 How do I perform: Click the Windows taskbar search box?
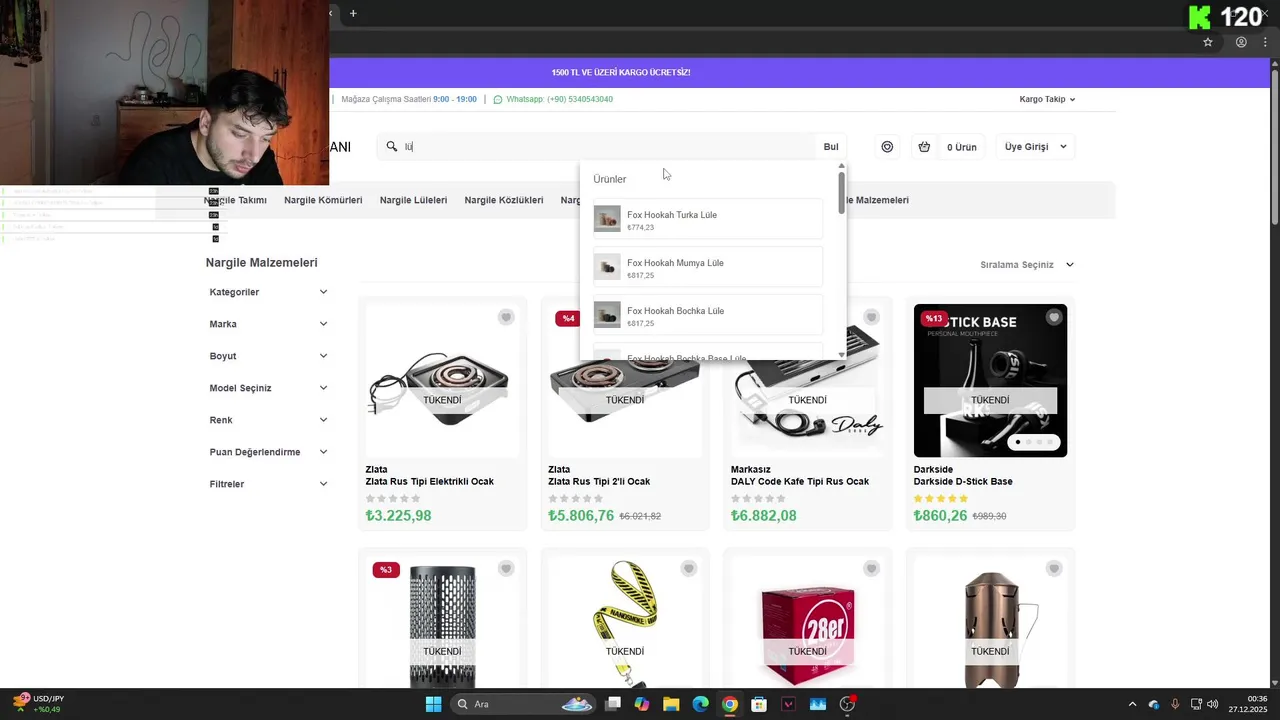tap(523, 704)
